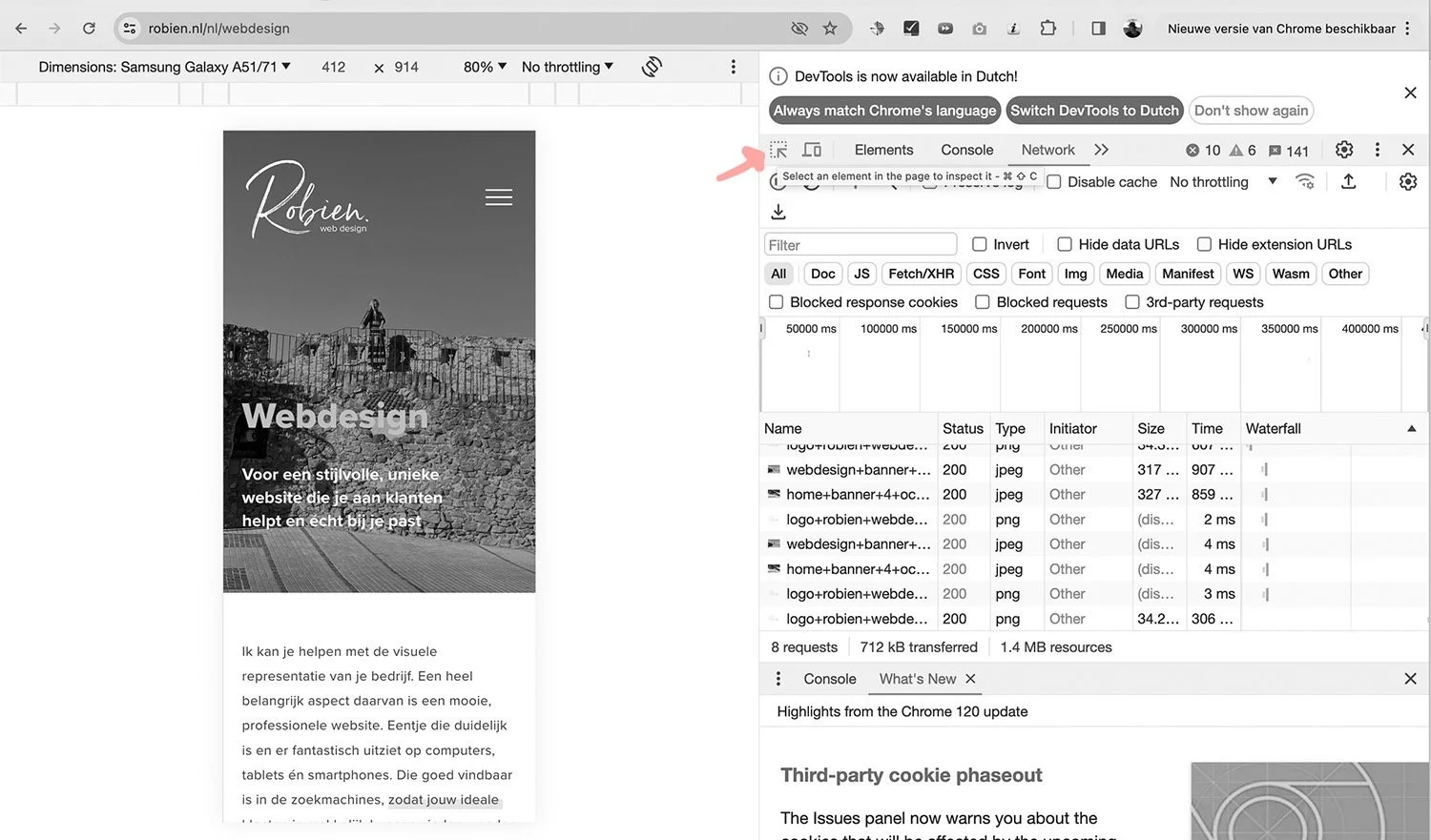The width and height of the screenshot is (1431, 840).
Task: Open the Issues counter showing 141
Action: point(1289,150)
